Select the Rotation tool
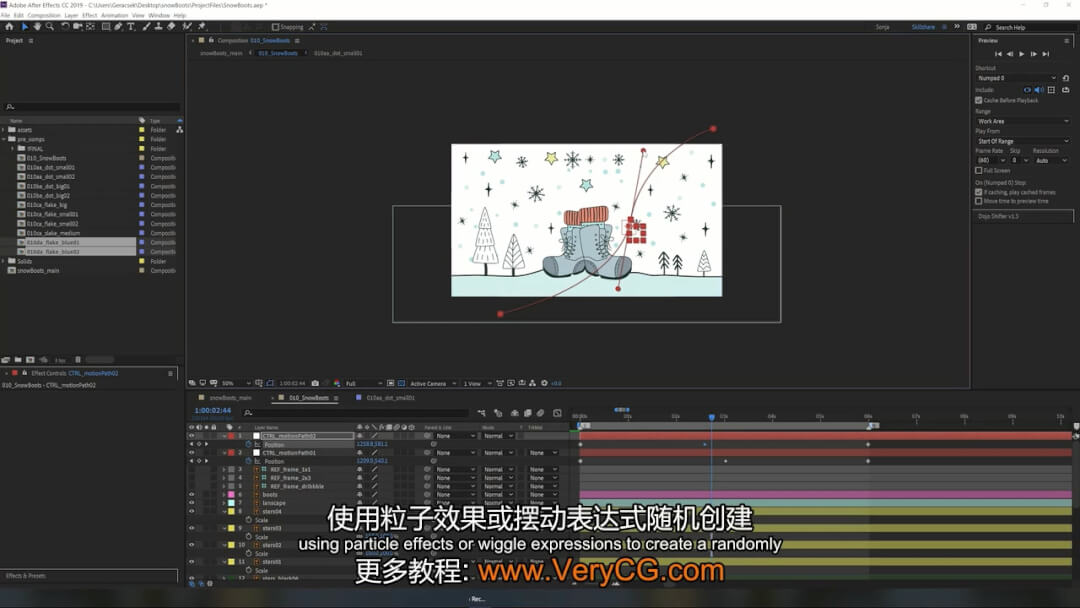 point(65,27)
